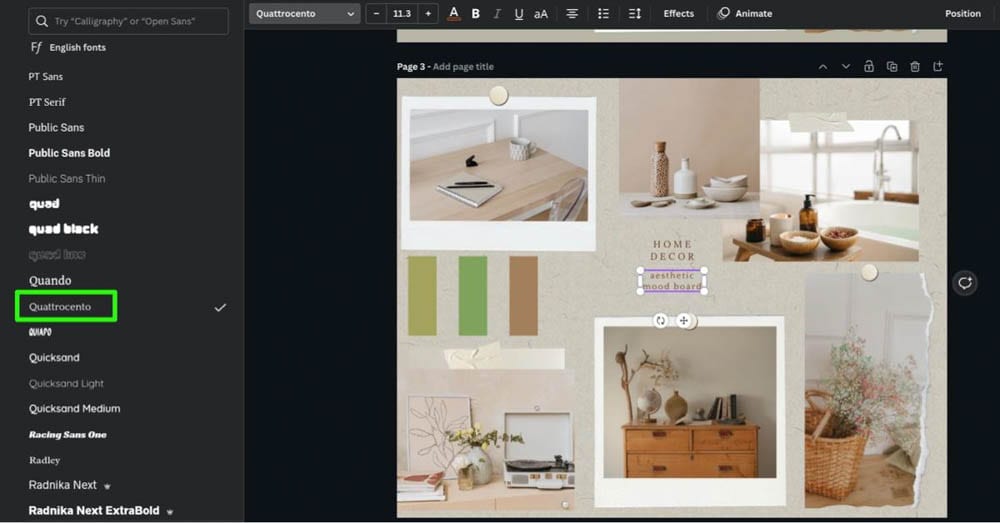Change text case with aA icon

click(541, 14)
